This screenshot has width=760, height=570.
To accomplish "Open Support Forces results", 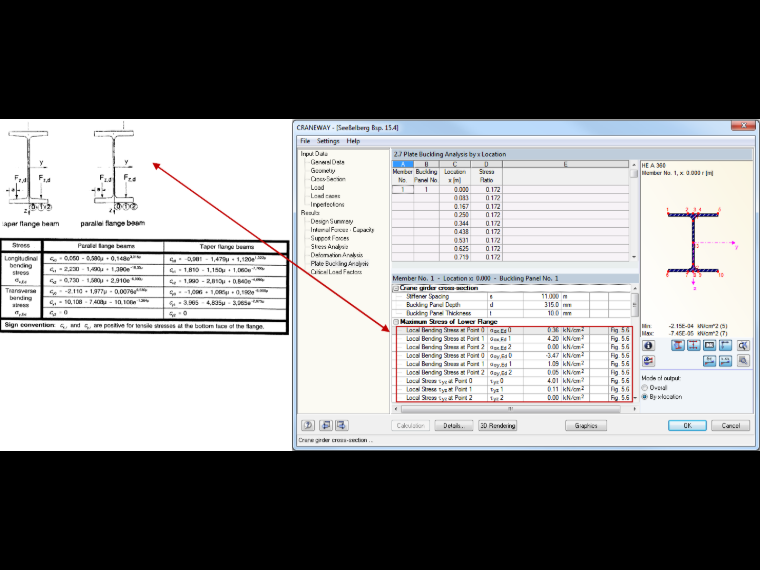I will tap(330, 238).
